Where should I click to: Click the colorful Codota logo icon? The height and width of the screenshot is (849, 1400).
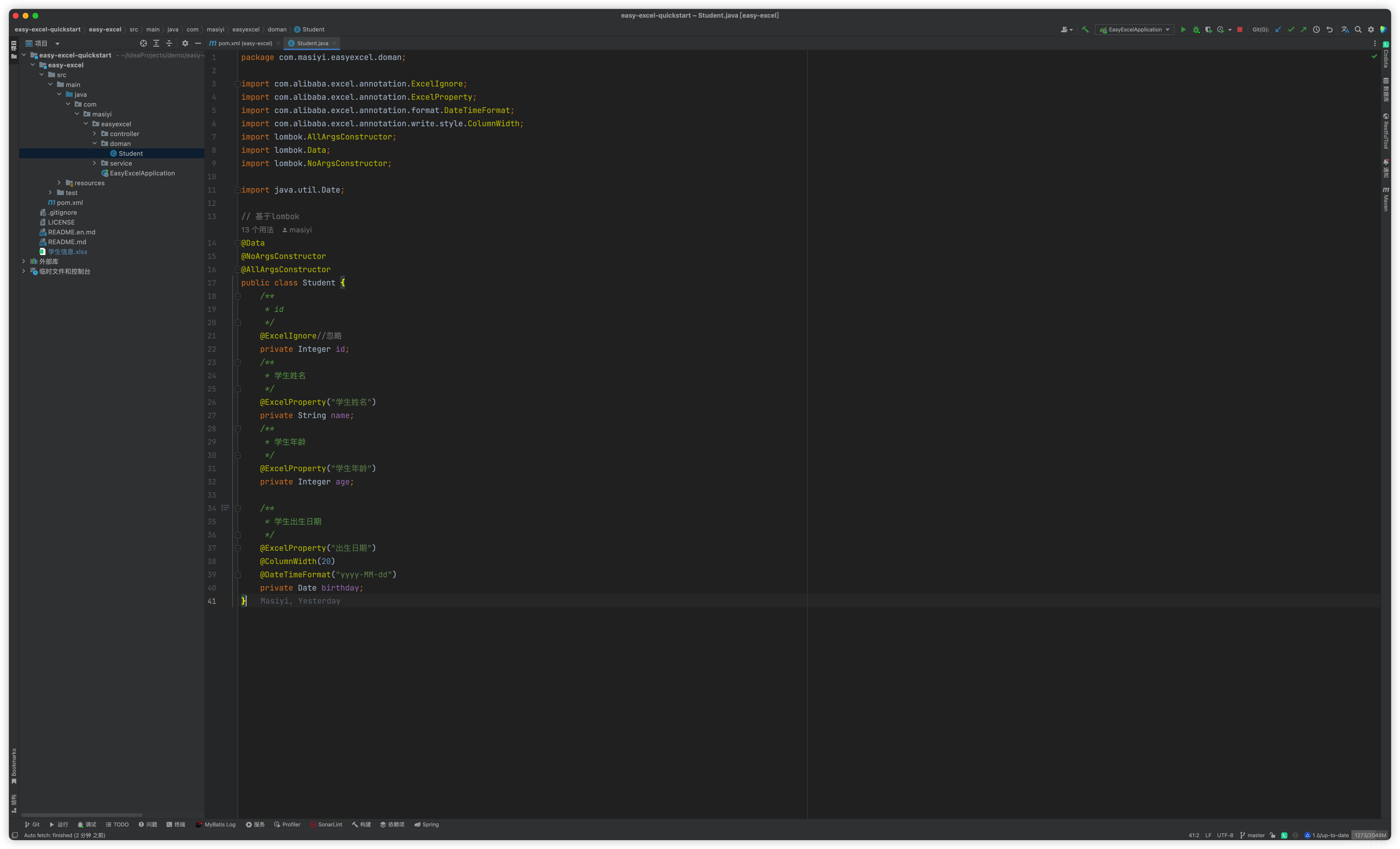[x=1384, y=29]
